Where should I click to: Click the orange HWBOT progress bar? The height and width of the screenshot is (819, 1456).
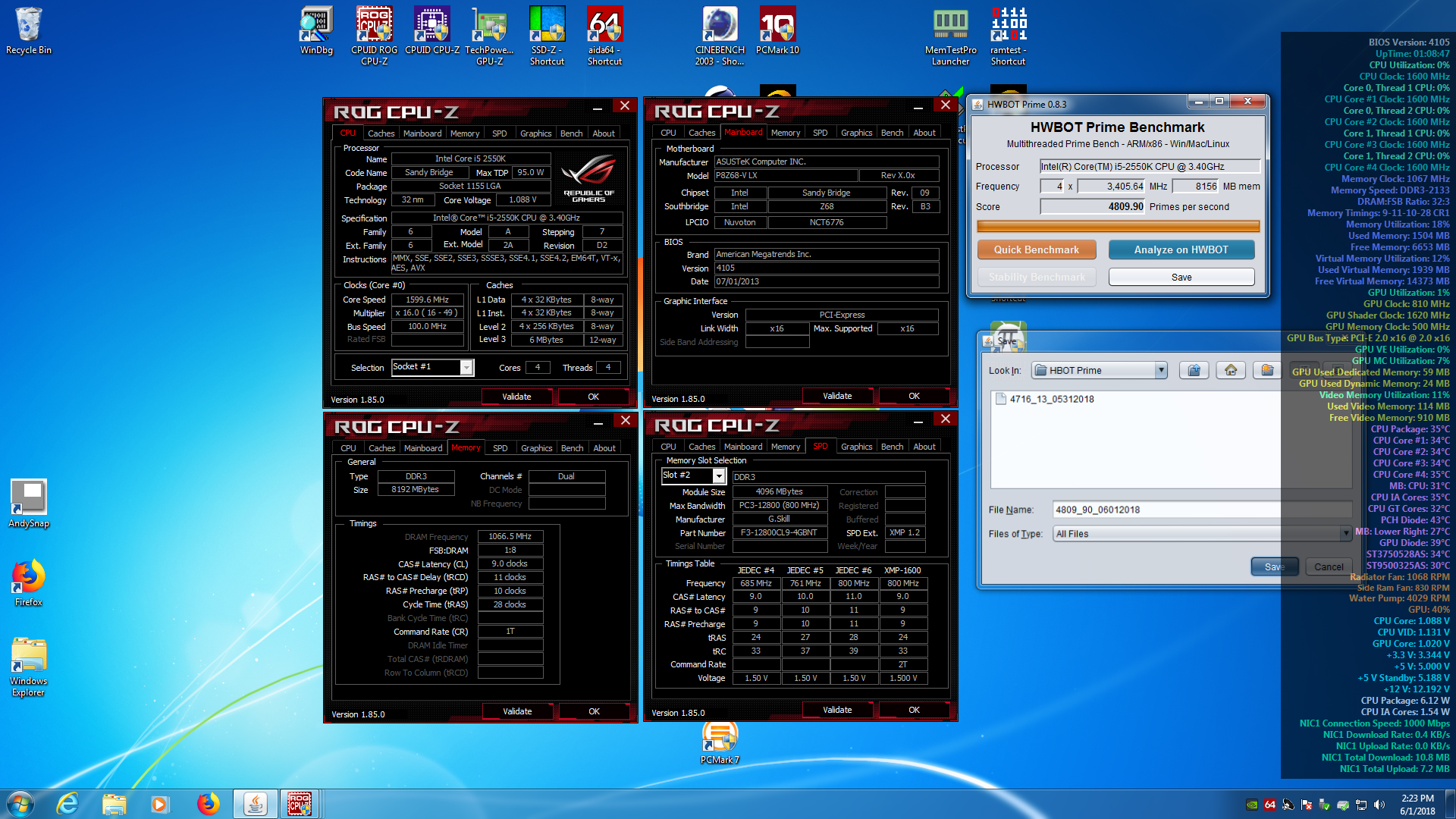point(1118,226)
